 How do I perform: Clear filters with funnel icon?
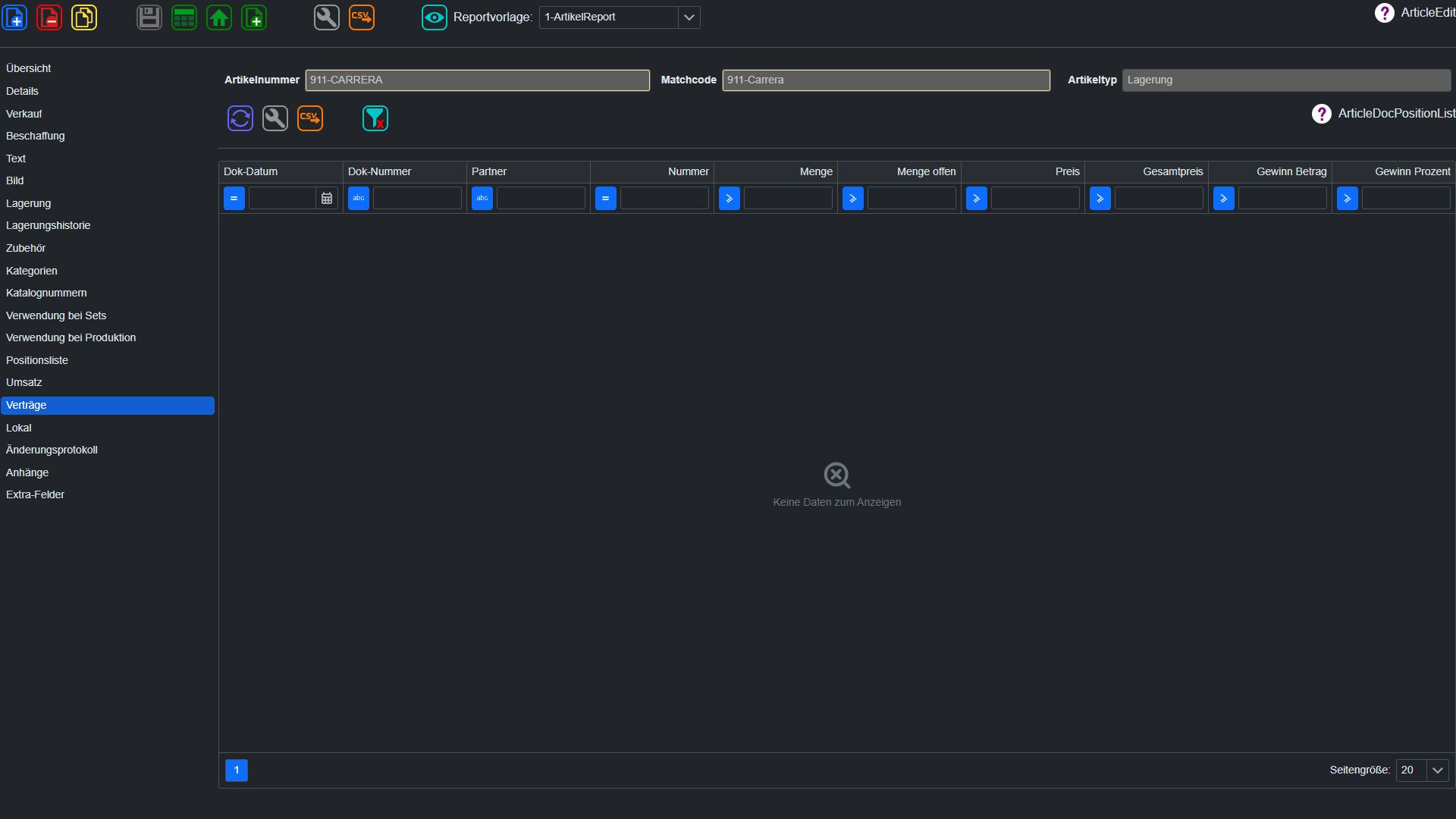(x=375, y=118)
